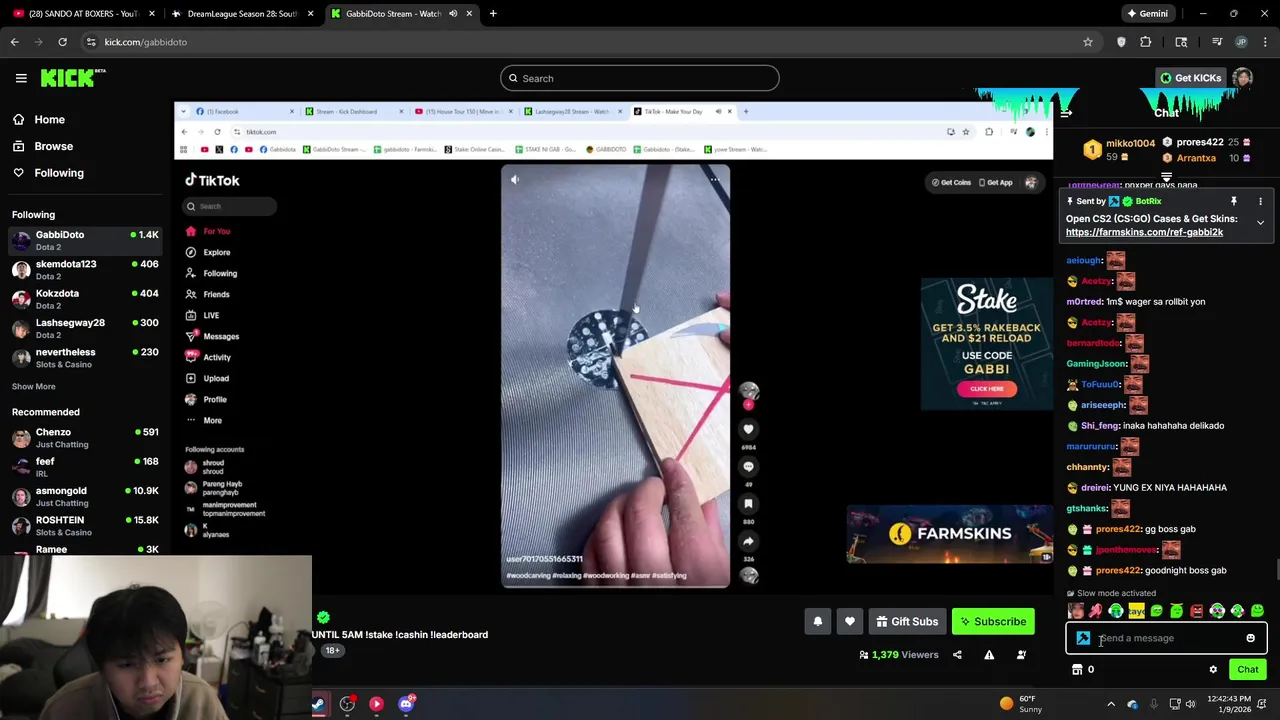
Task: Open farmskins.com referral link
Action: tap(1144, 232)
